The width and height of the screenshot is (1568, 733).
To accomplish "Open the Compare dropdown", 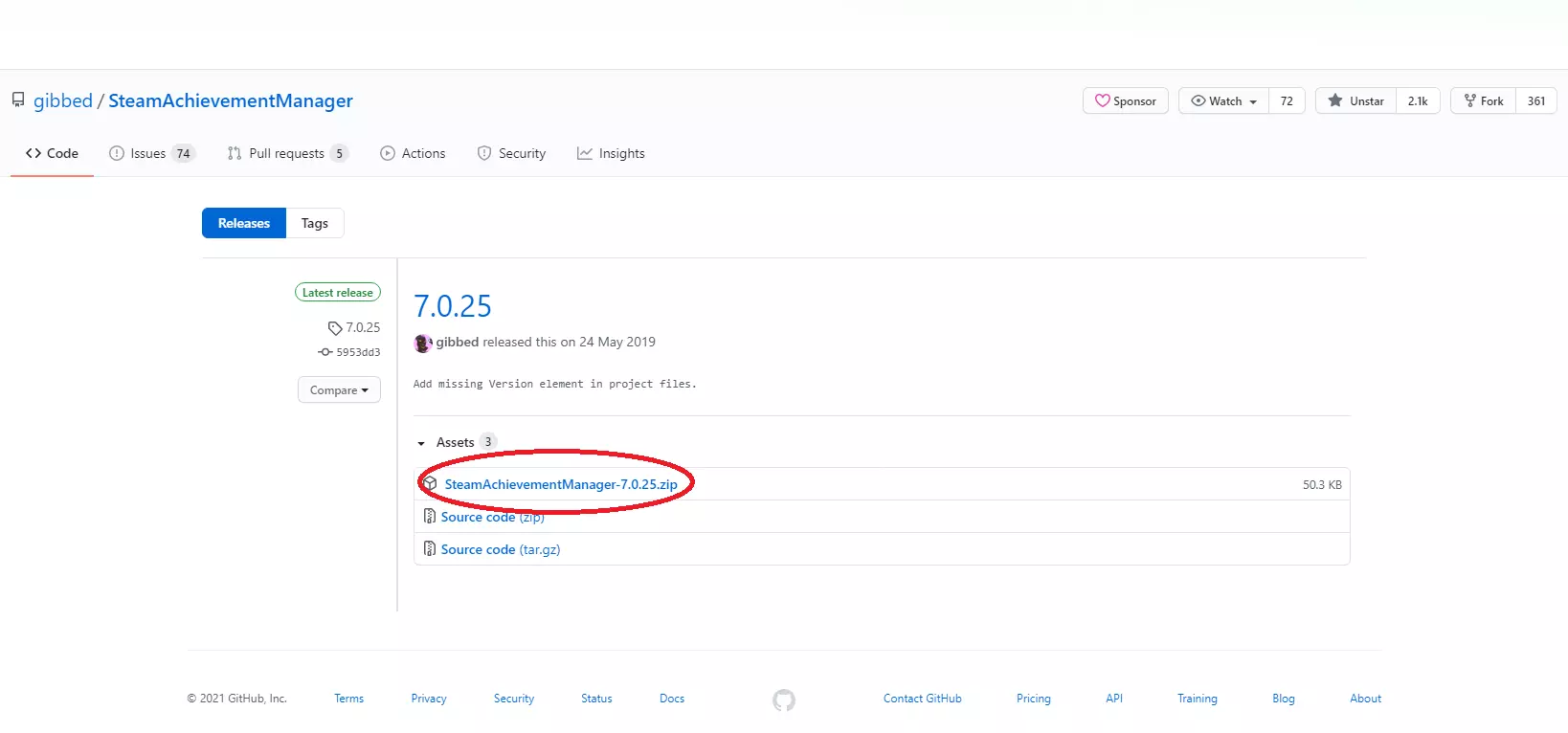I will pyautogui.click(x=339, y=390).
